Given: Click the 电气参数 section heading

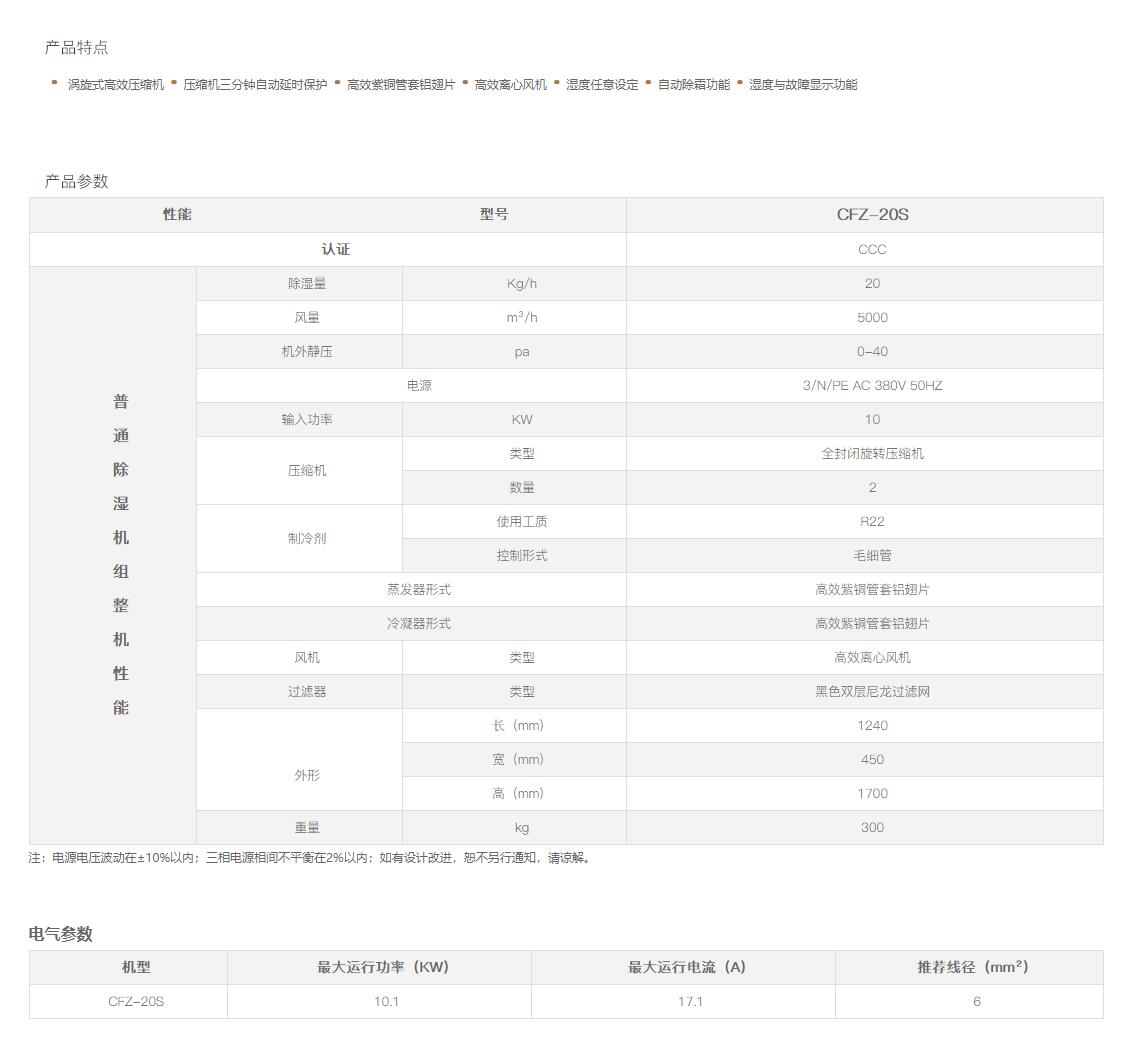Looking at the screenshot, I should click(60, 934).
